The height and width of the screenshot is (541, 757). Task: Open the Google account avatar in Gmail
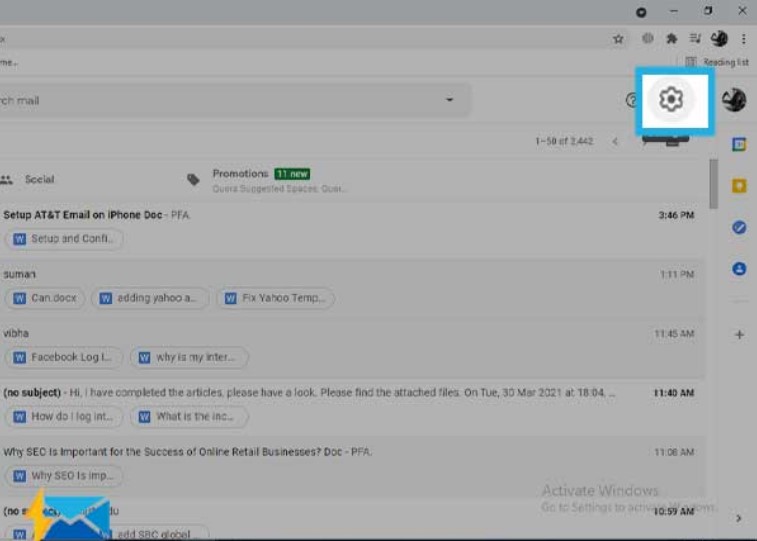[x=734, y=100]
